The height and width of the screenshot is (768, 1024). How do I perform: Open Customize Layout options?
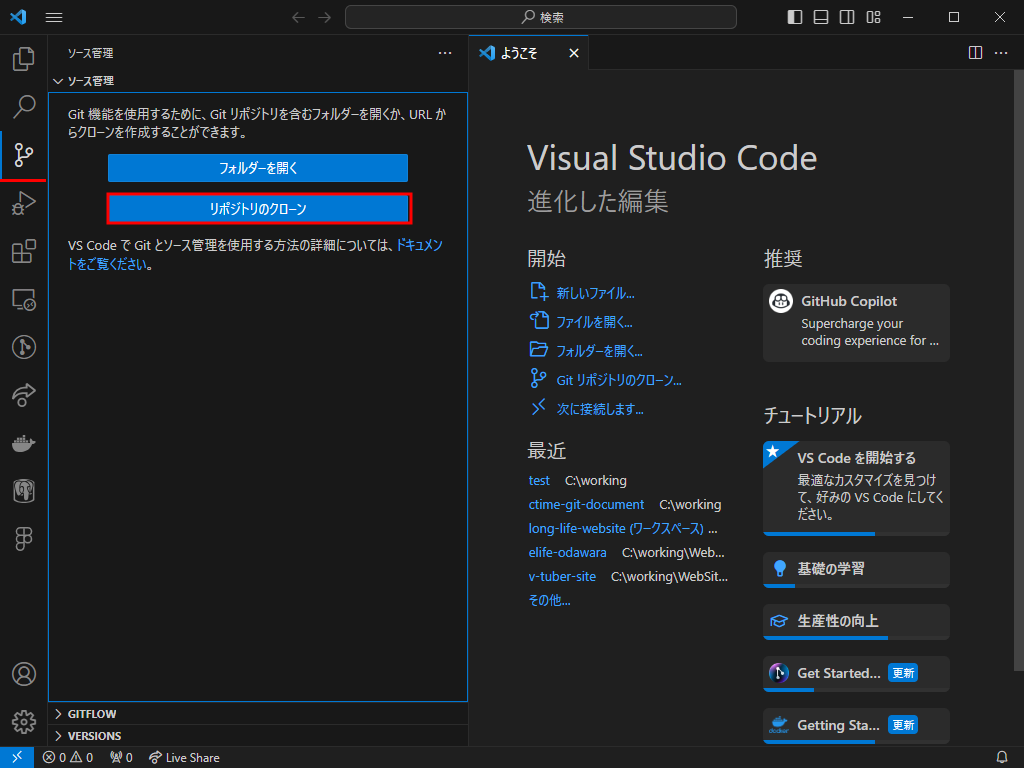coord(873,18)
